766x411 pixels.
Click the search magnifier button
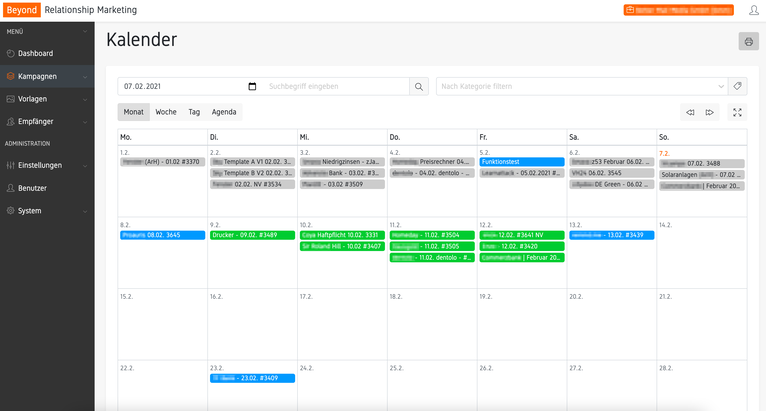pyautogui.click(x=420, y=86)
